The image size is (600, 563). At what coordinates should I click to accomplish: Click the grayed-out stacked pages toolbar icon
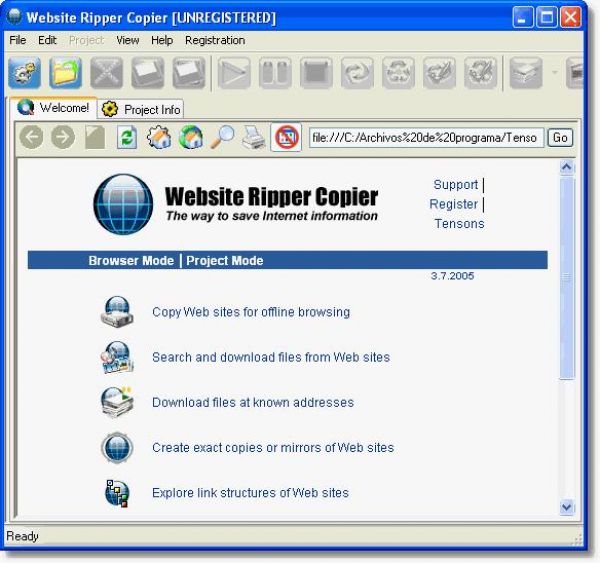[526, 73]
